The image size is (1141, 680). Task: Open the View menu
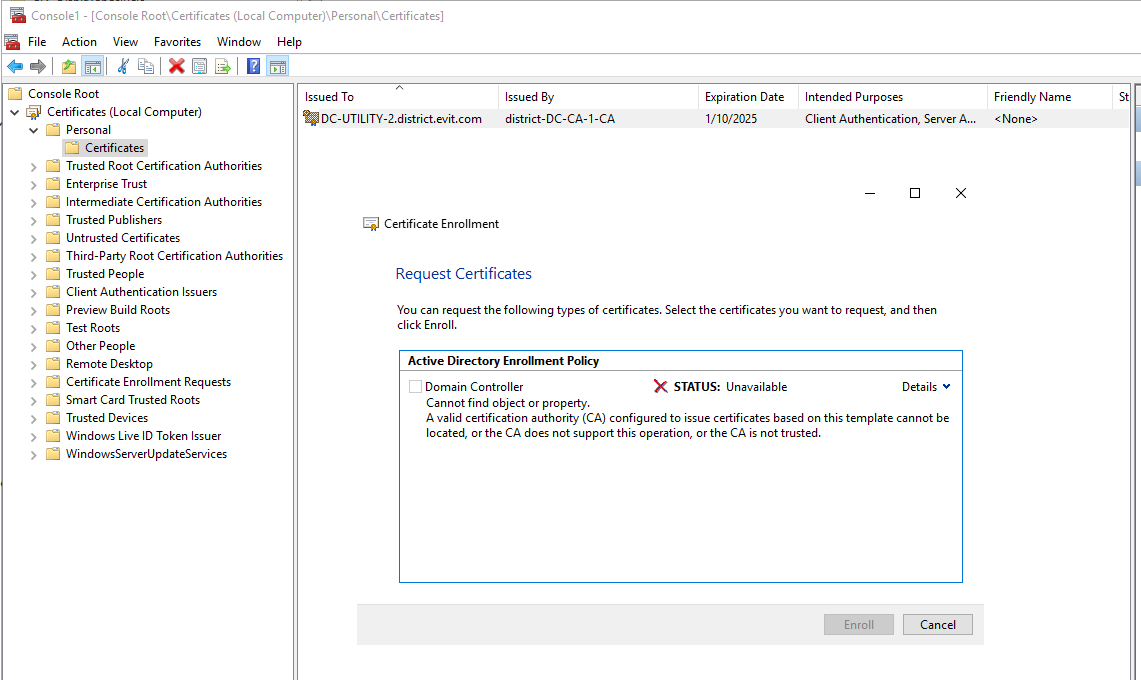coord(125,41)
